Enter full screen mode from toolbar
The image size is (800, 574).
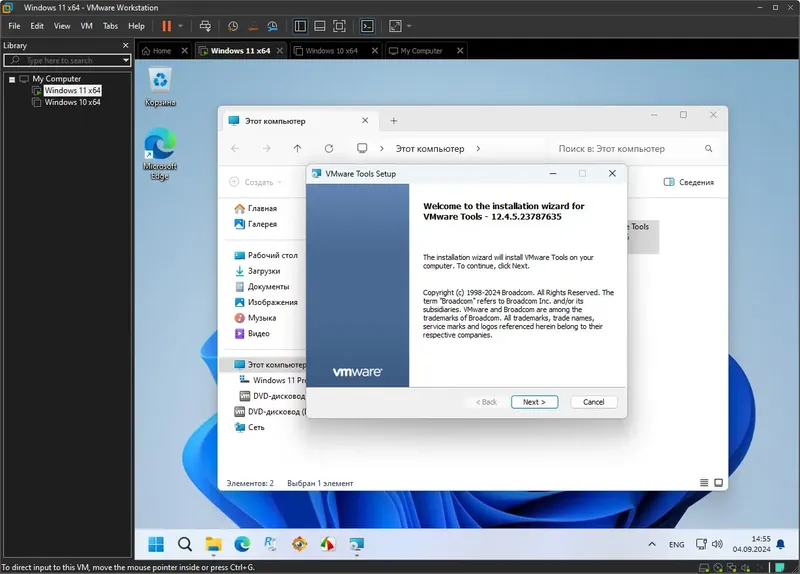339,26
